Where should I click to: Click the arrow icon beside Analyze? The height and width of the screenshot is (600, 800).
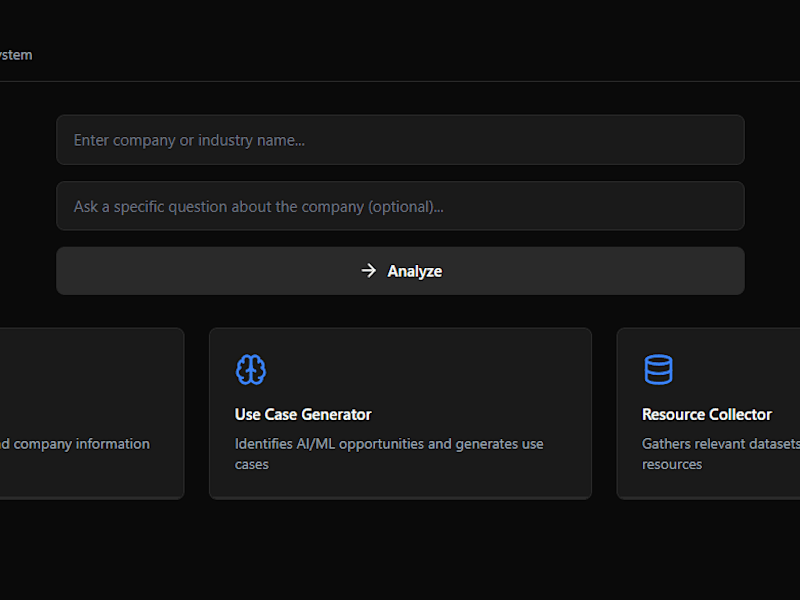coord(368,271)
